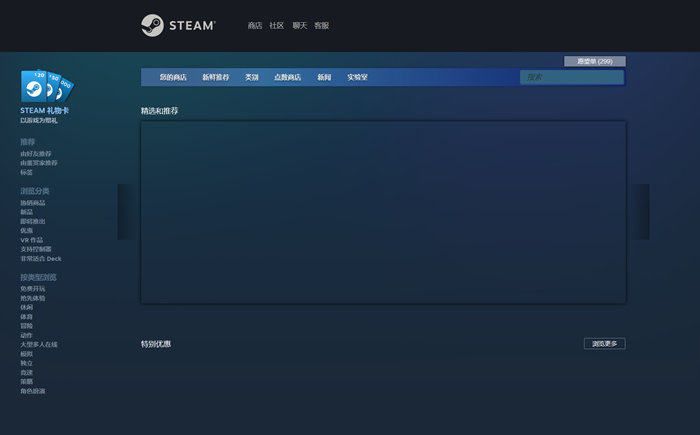Image resolution: width=700 pixels, height=435 pixels.
Task: Click the left carousel arrow
Action: [x=127, y=212]
